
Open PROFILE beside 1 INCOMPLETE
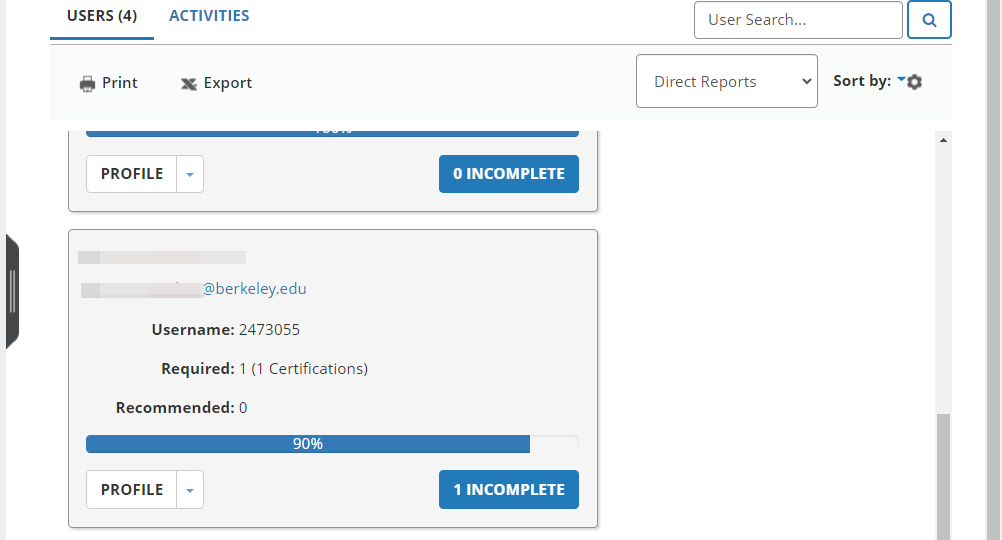[132, 490]
